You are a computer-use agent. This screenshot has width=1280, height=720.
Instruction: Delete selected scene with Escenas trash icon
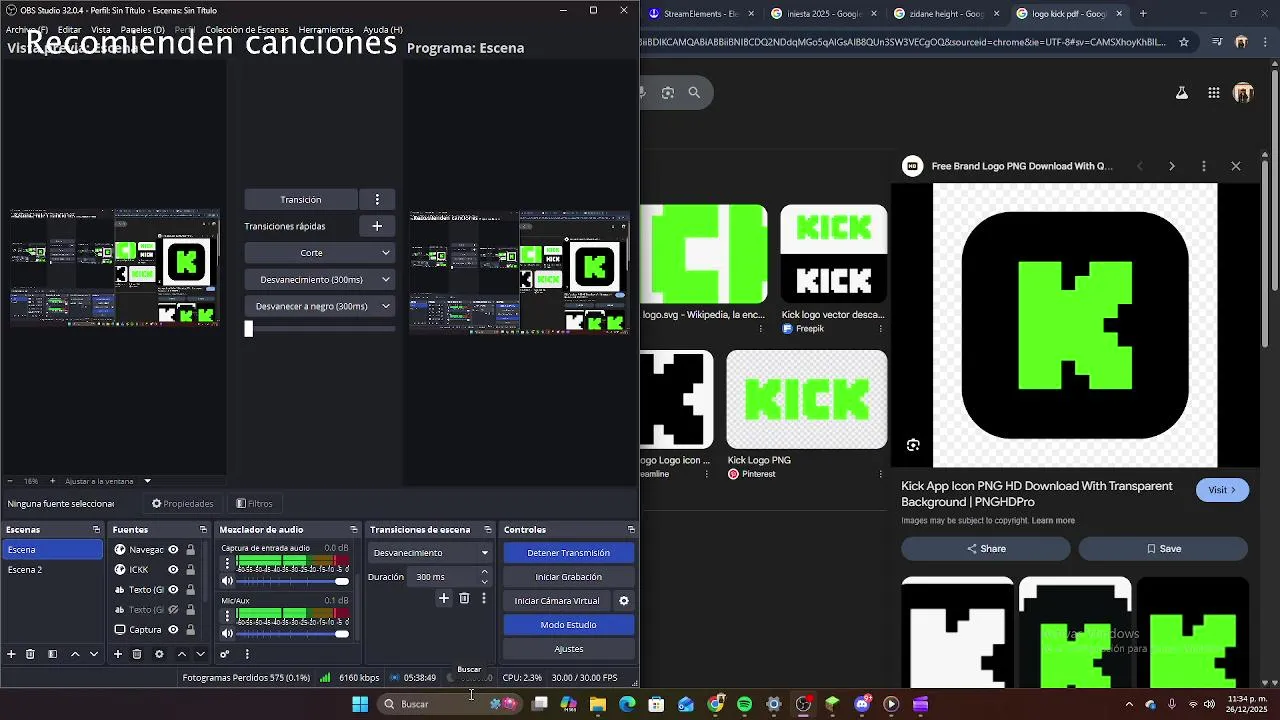click(30, 654)
